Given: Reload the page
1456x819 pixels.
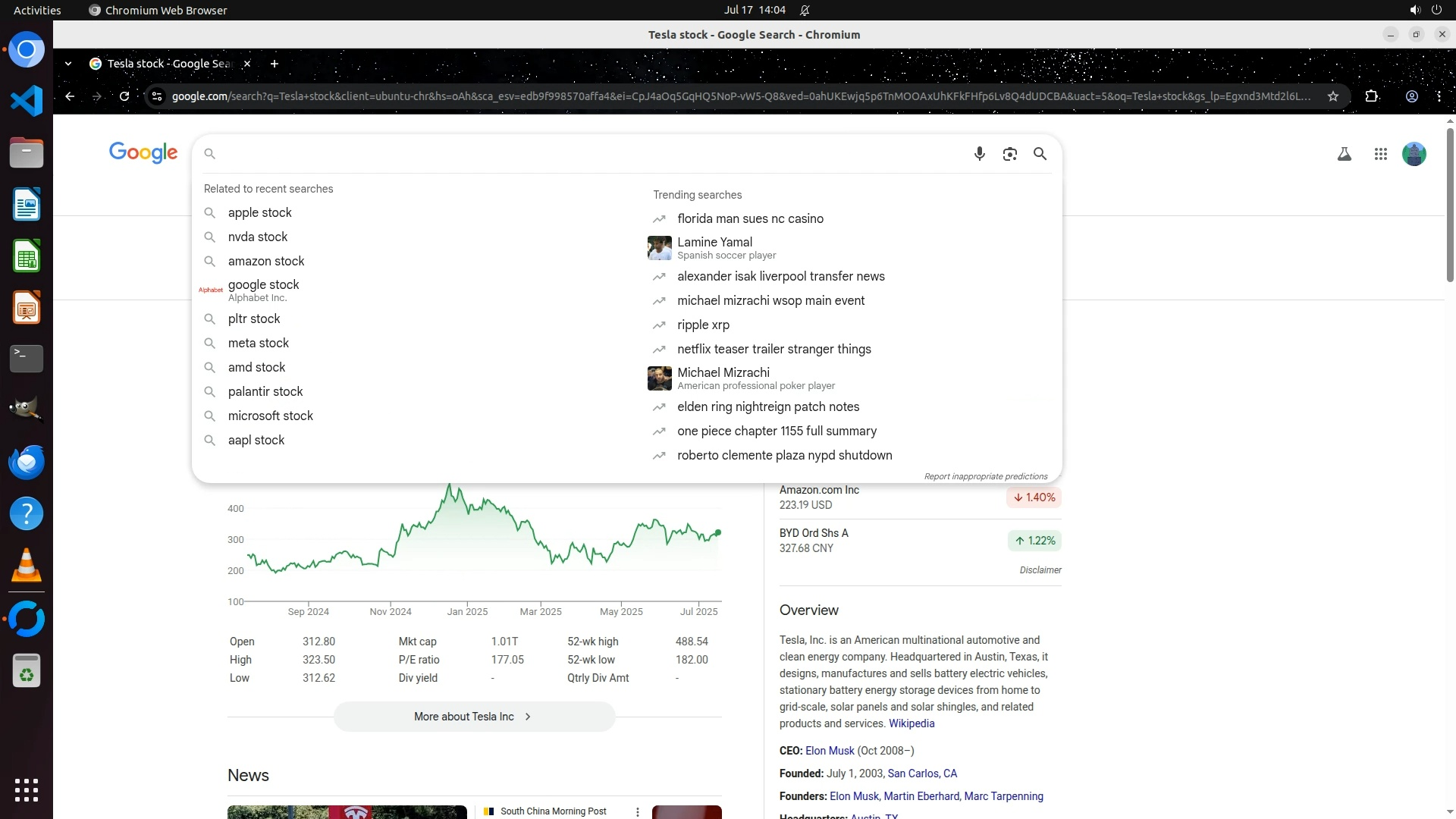Looking at the screenshot, I should [x=124, y=96].
